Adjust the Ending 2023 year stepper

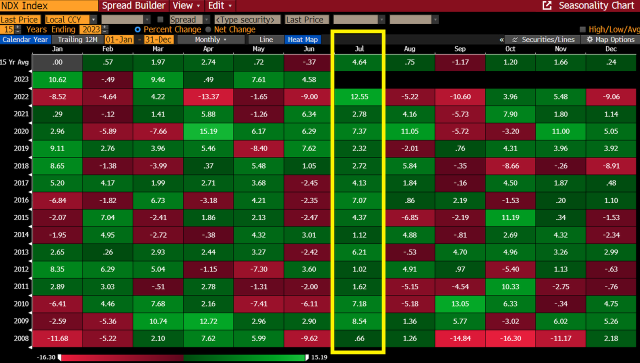tap(105, 29)
